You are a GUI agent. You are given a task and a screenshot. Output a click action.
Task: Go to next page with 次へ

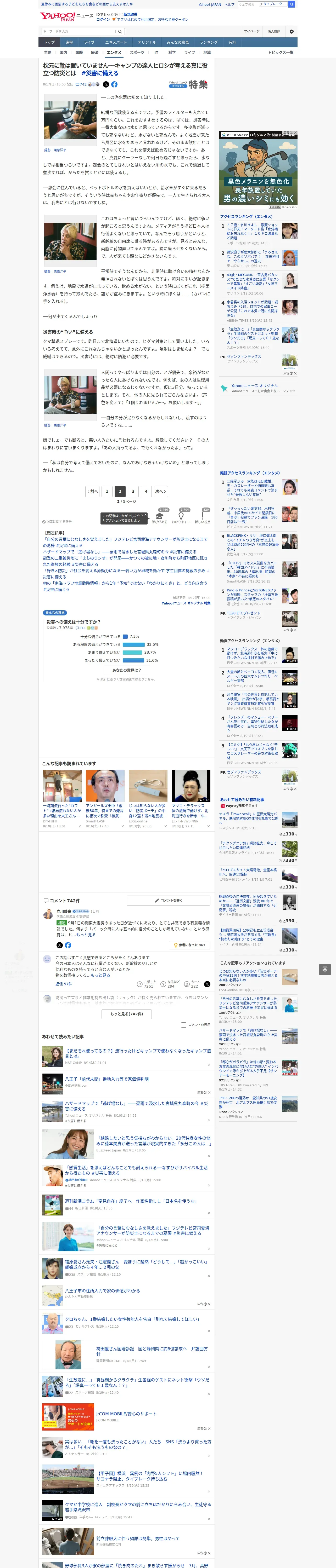pyautogui.click(x=160, y=491)
